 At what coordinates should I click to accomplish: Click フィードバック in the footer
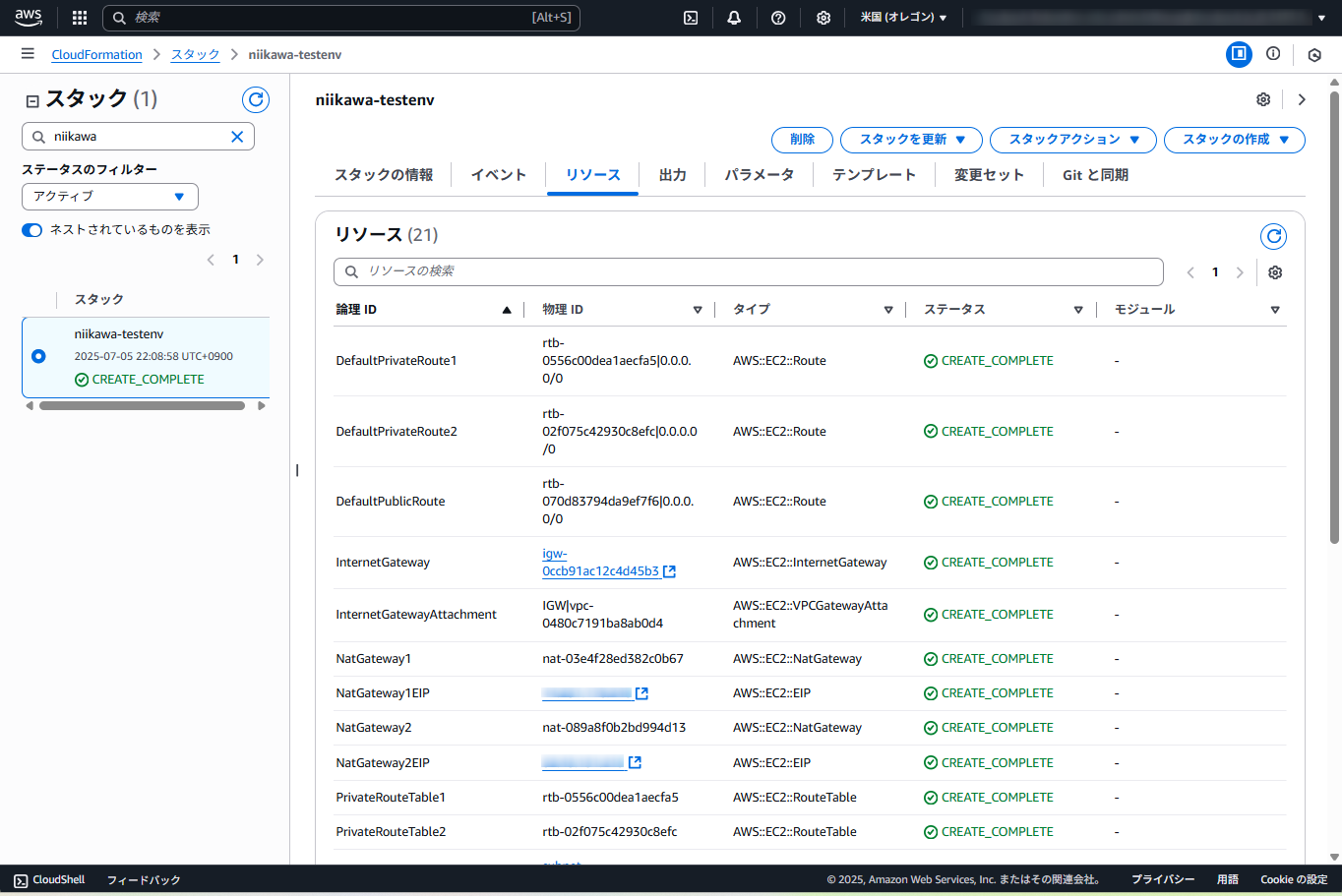(x=144, y=880)
